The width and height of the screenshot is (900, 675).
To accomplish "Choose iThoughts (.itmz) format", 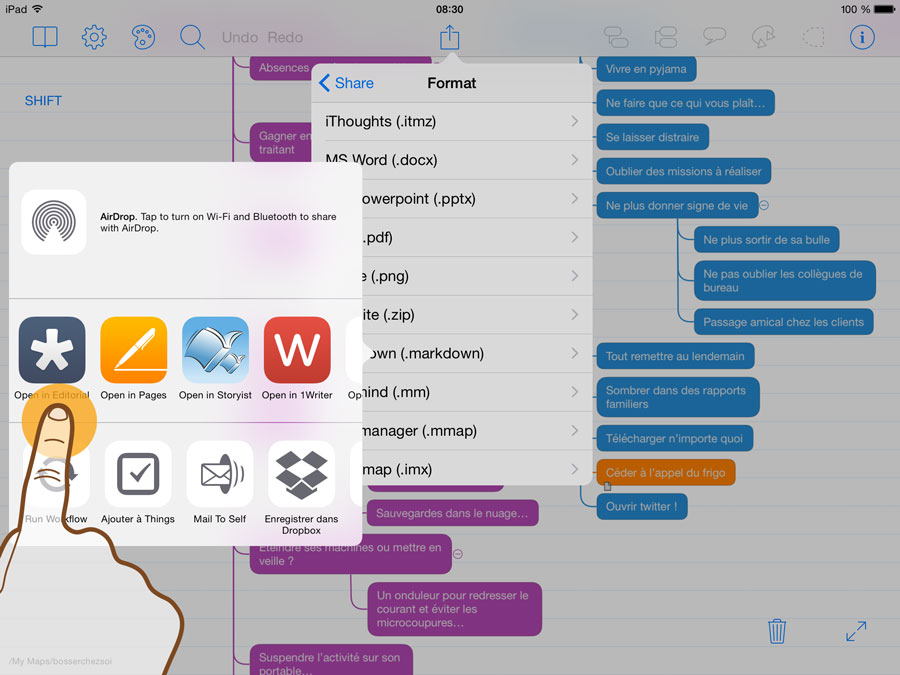I will 452,122.
